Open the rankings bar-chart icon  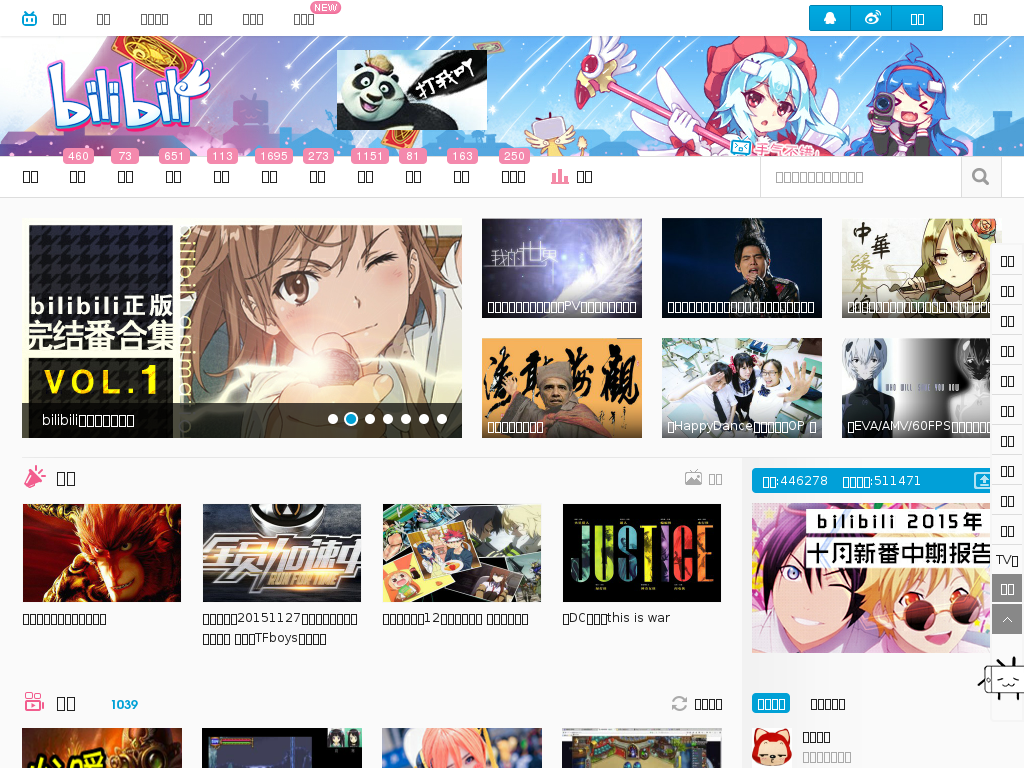click(x=560, y=176)
